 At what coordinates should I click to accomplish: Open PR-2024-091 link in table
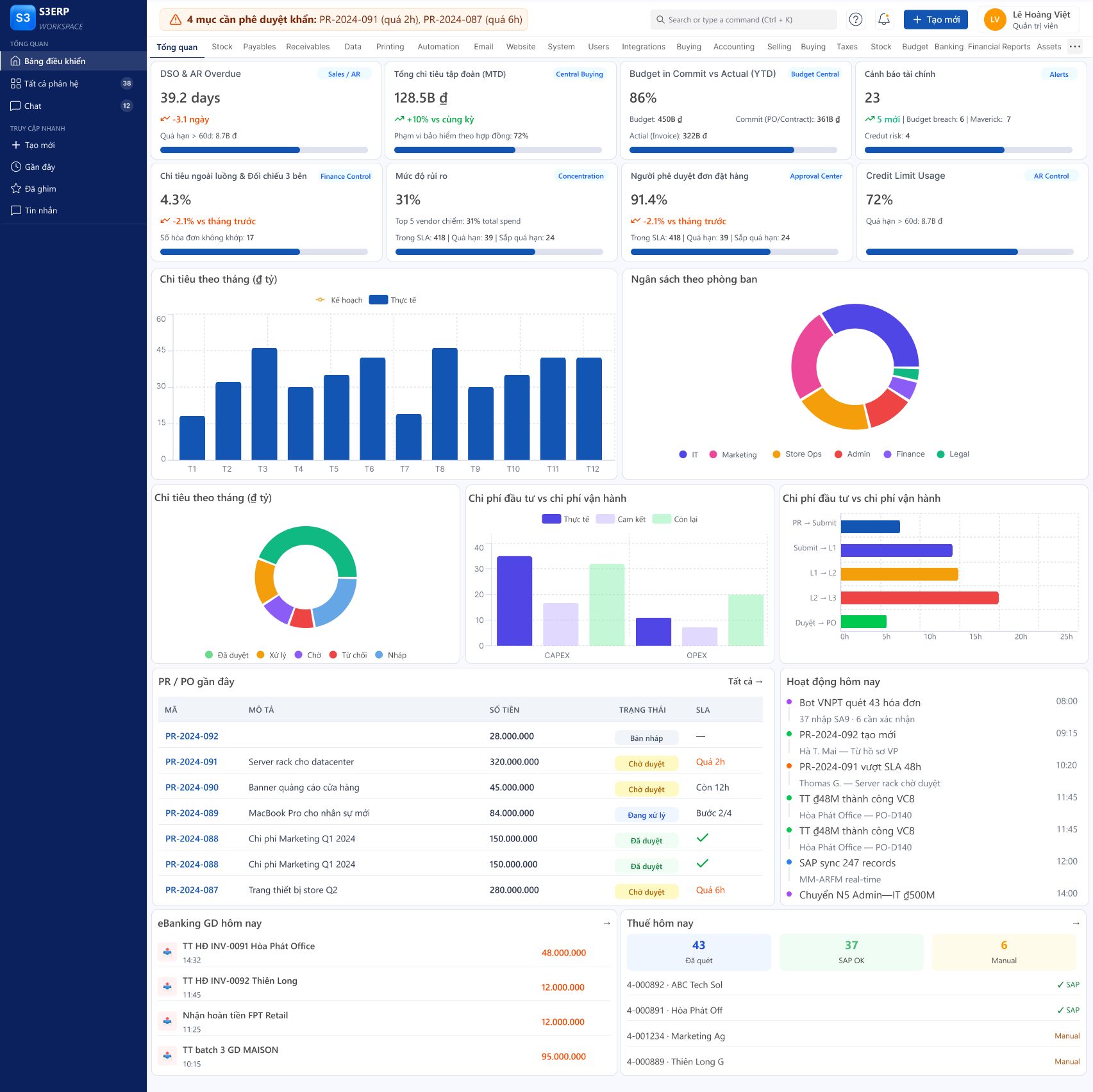[191, 762]
